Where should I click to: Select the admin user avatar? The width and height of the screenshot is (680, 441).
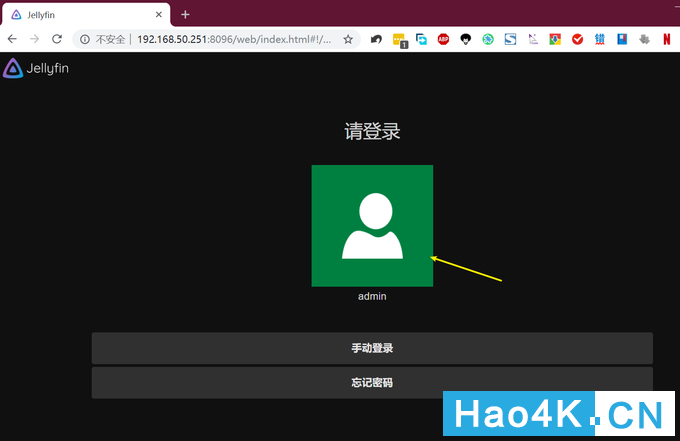[372, 225]
